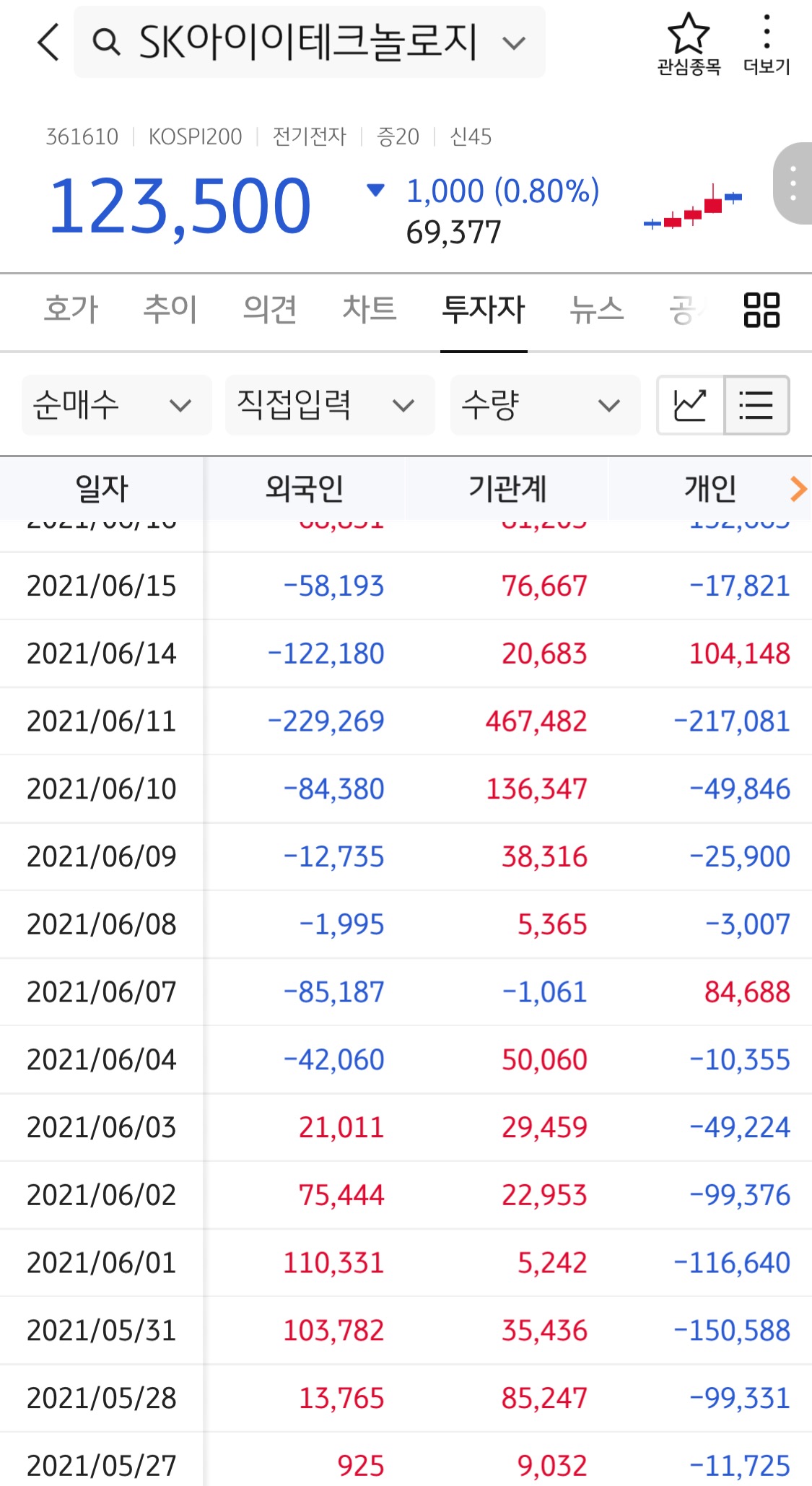Tap foreign value -84,380 on 06/10

(333, 788)
